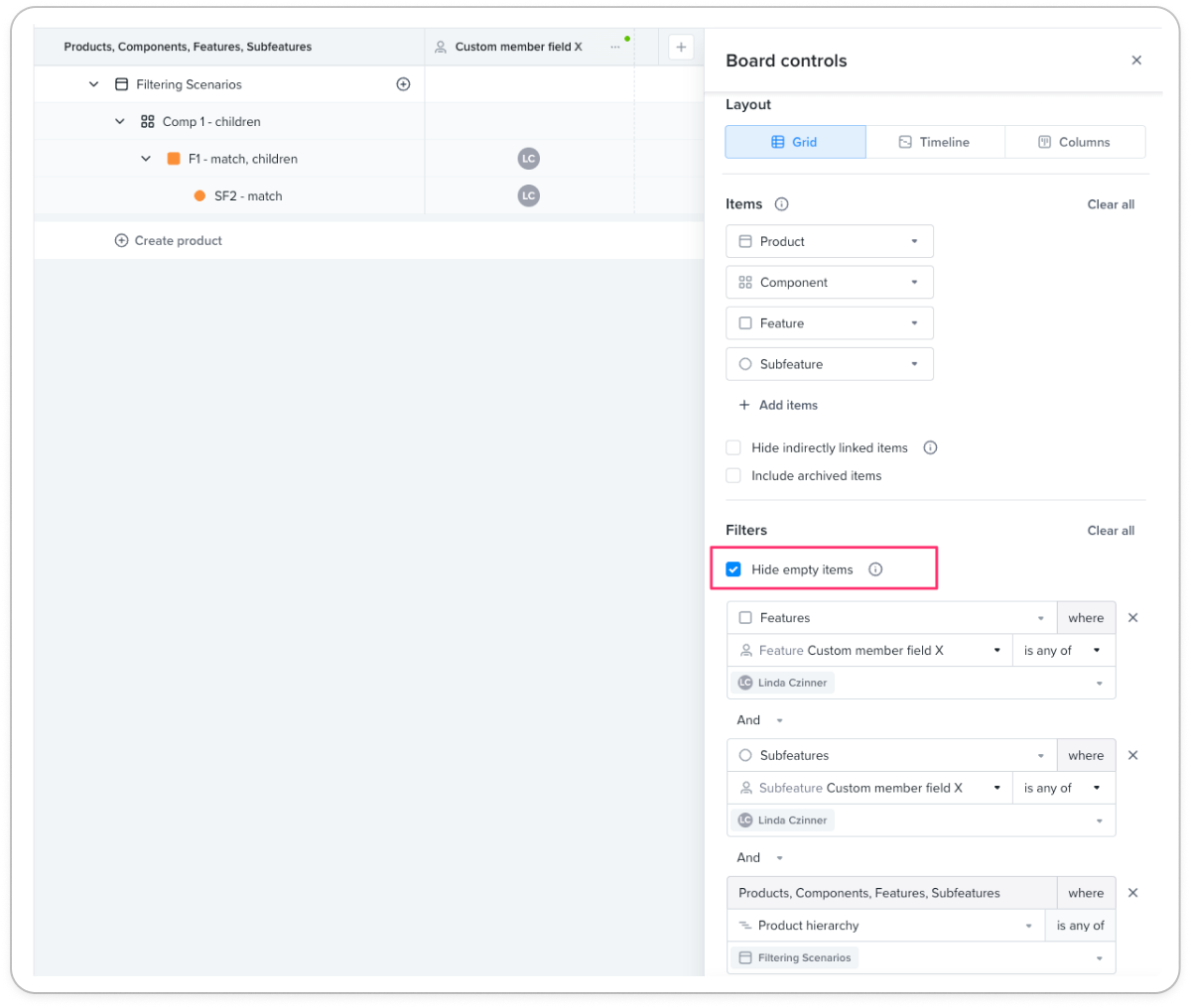This screenshot has width=1191, height=1008.
Task: Open Custom member field X column options ellipsis
Action: coord(615,47)
